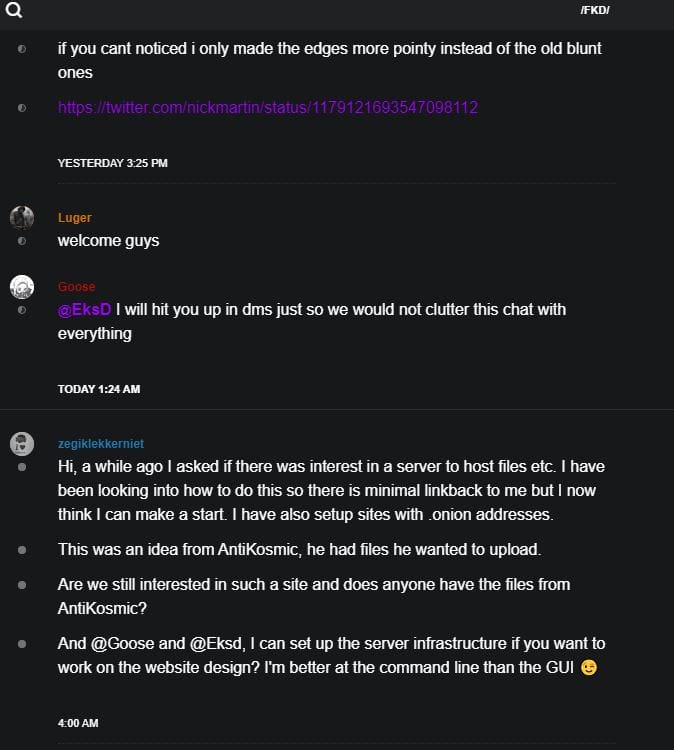This screenshot has height=750, width=674.
Task: Click the dot beside Goose's dms message
Action: (22, 310)
